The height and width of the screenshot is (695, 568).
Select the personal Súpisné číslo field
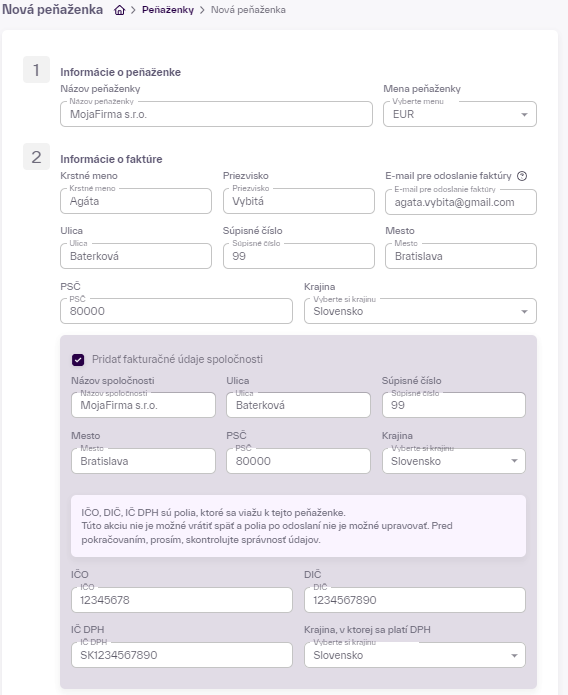(x=299, y=256)
